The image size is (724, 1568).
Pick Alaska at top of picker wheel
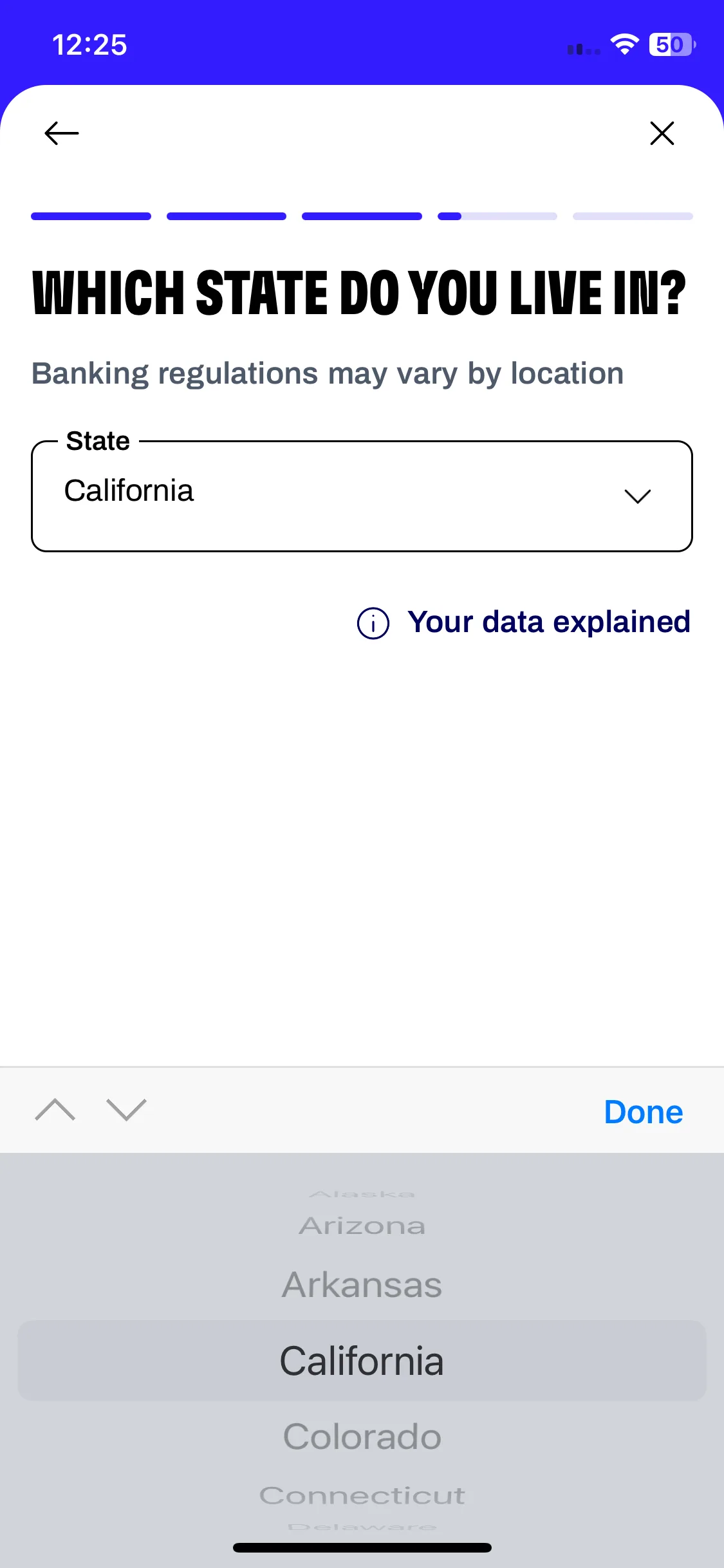pyautogui.click(x=362, y=1195)
